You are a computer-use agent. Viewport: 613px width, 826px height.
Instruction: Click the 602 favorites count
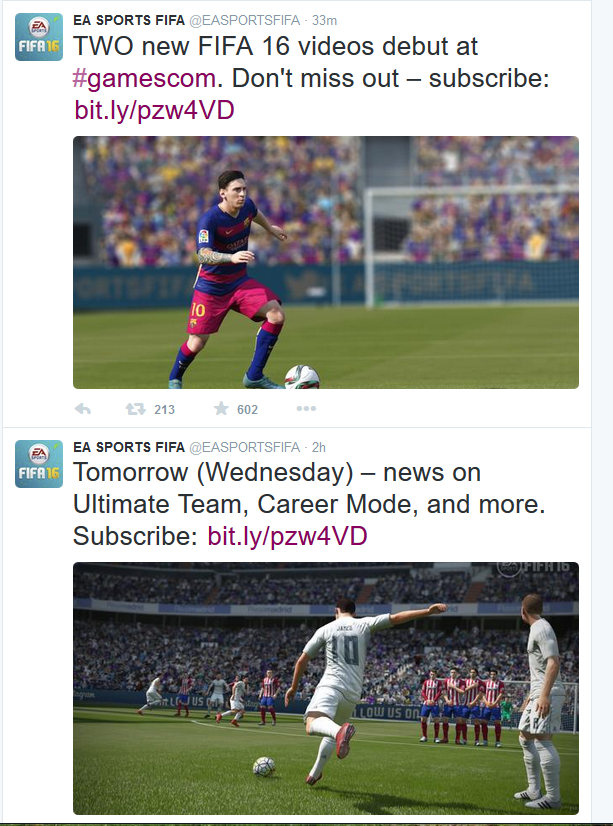(x=248, y=409)
